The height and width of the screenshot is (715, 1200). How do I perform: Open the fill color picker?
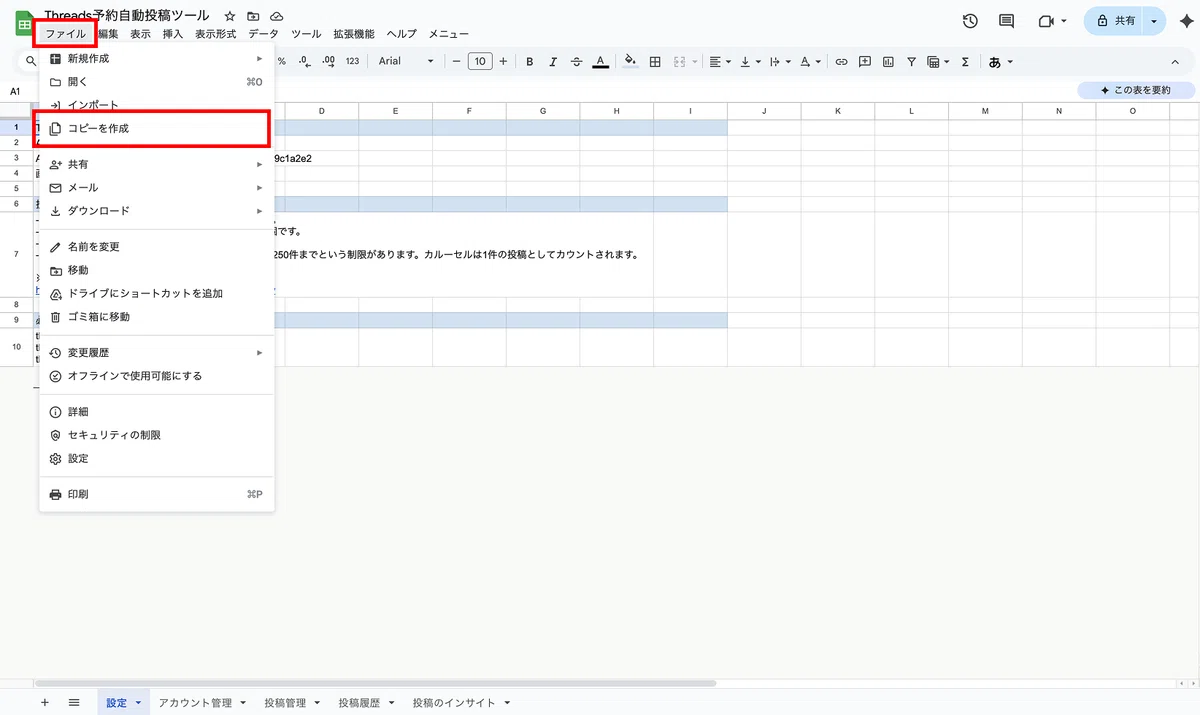pos(630,61)
